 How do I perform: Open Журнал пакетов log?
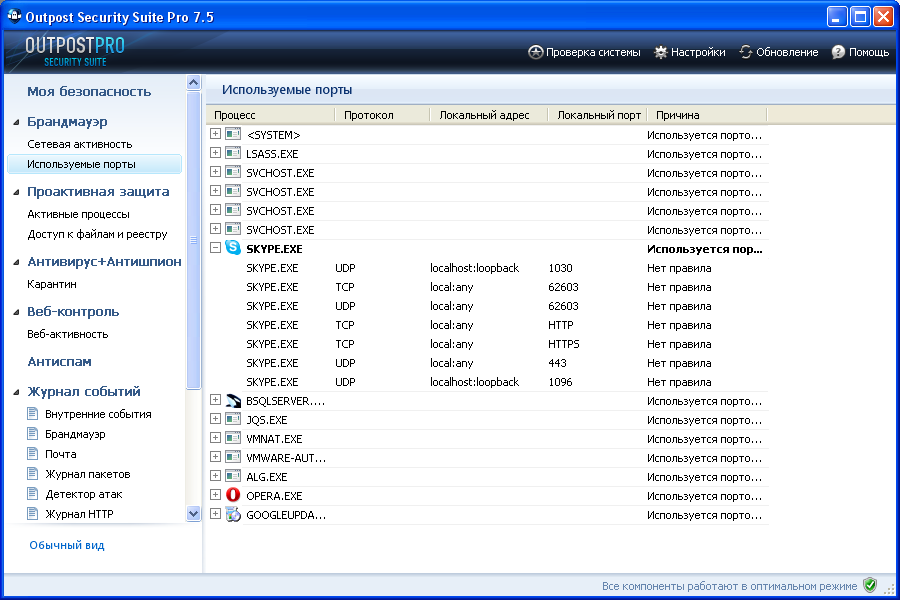click(88, 474)
